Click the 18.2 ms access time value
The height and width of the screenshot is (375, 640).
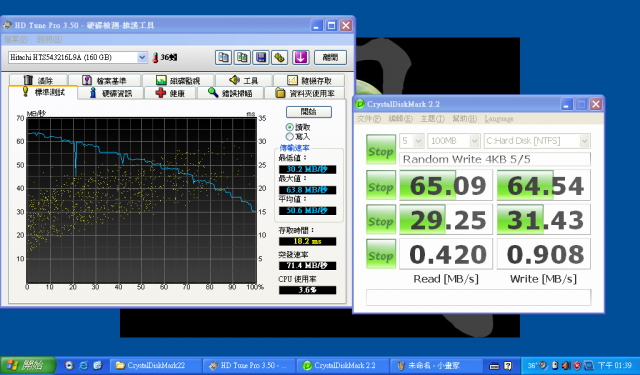point(307,241)
